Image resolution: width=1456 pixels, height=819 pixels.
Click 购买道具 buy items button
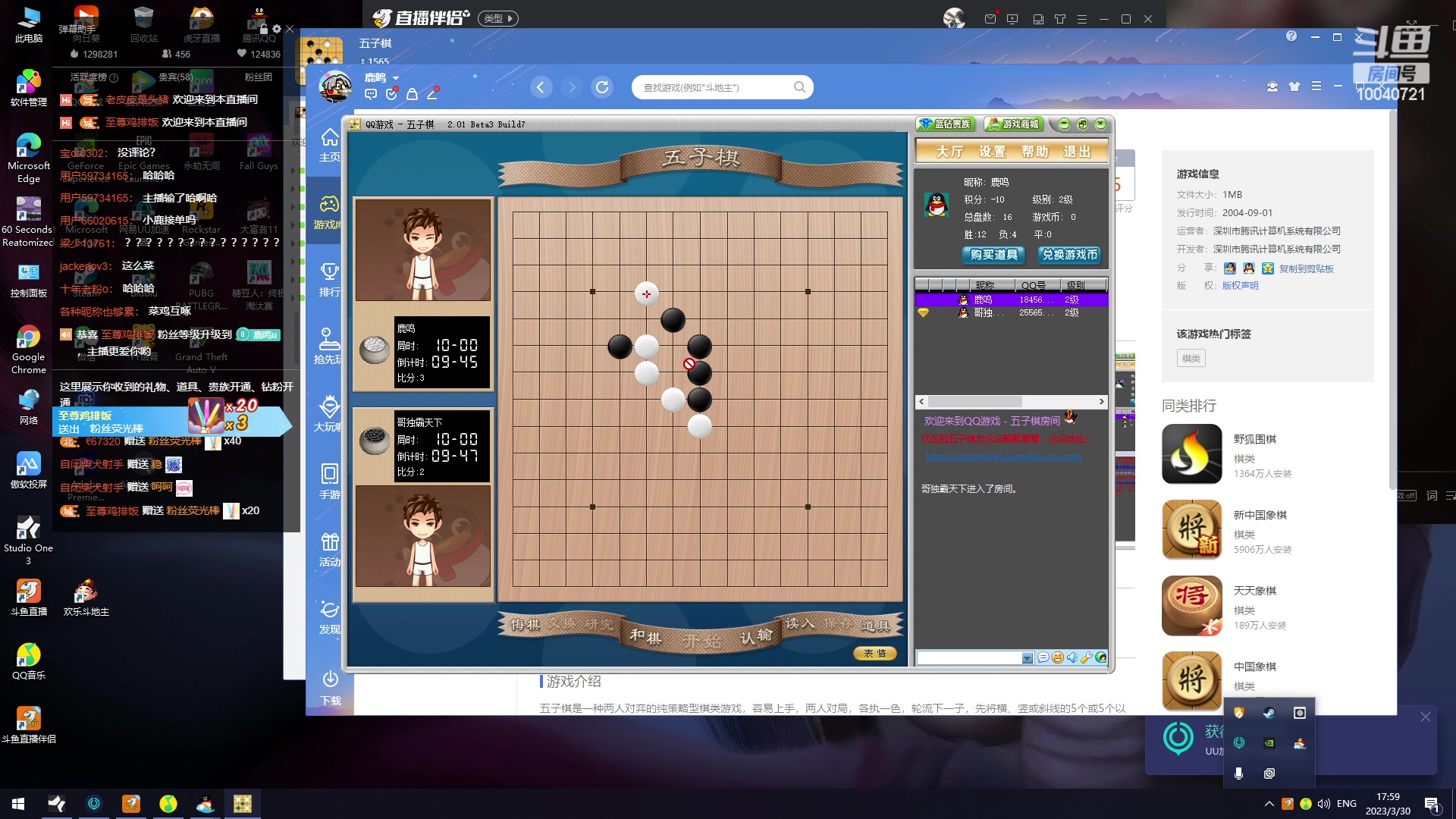tap(993, 255)
